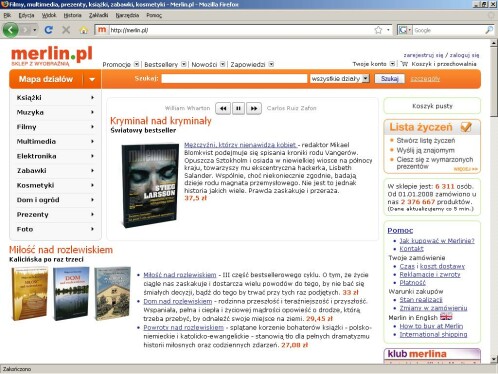Expand the Mapa działów arrow

92,79
